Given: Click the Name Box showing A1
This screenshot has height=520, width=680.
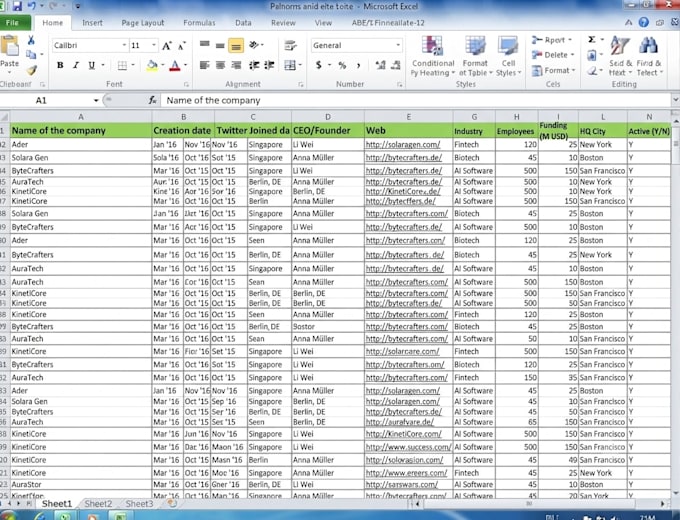Looking at the screenshot, I should [x=46, y=101].
